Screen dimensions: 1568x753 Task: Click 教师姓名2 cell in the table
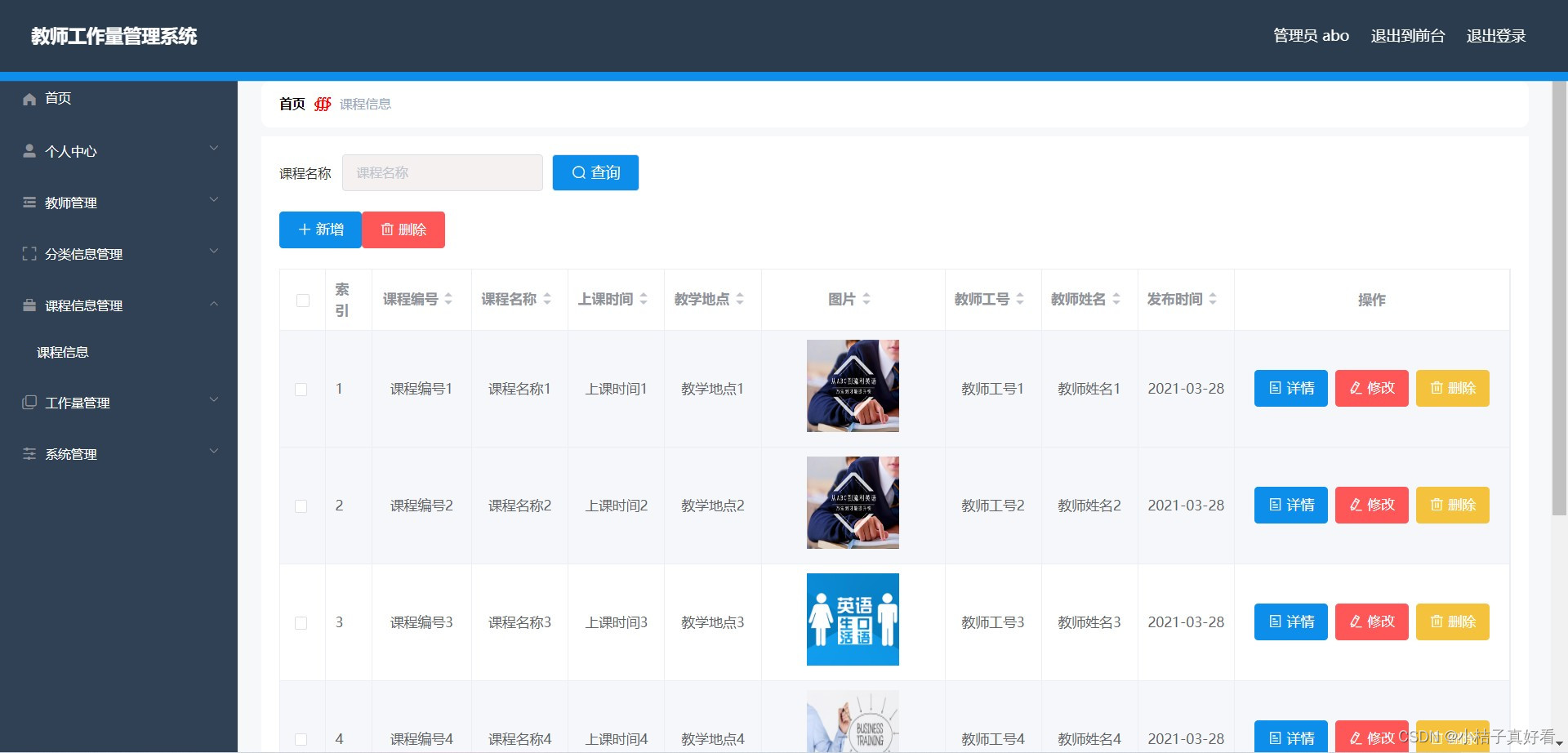pyautogui.click(x=1089, y=506)
